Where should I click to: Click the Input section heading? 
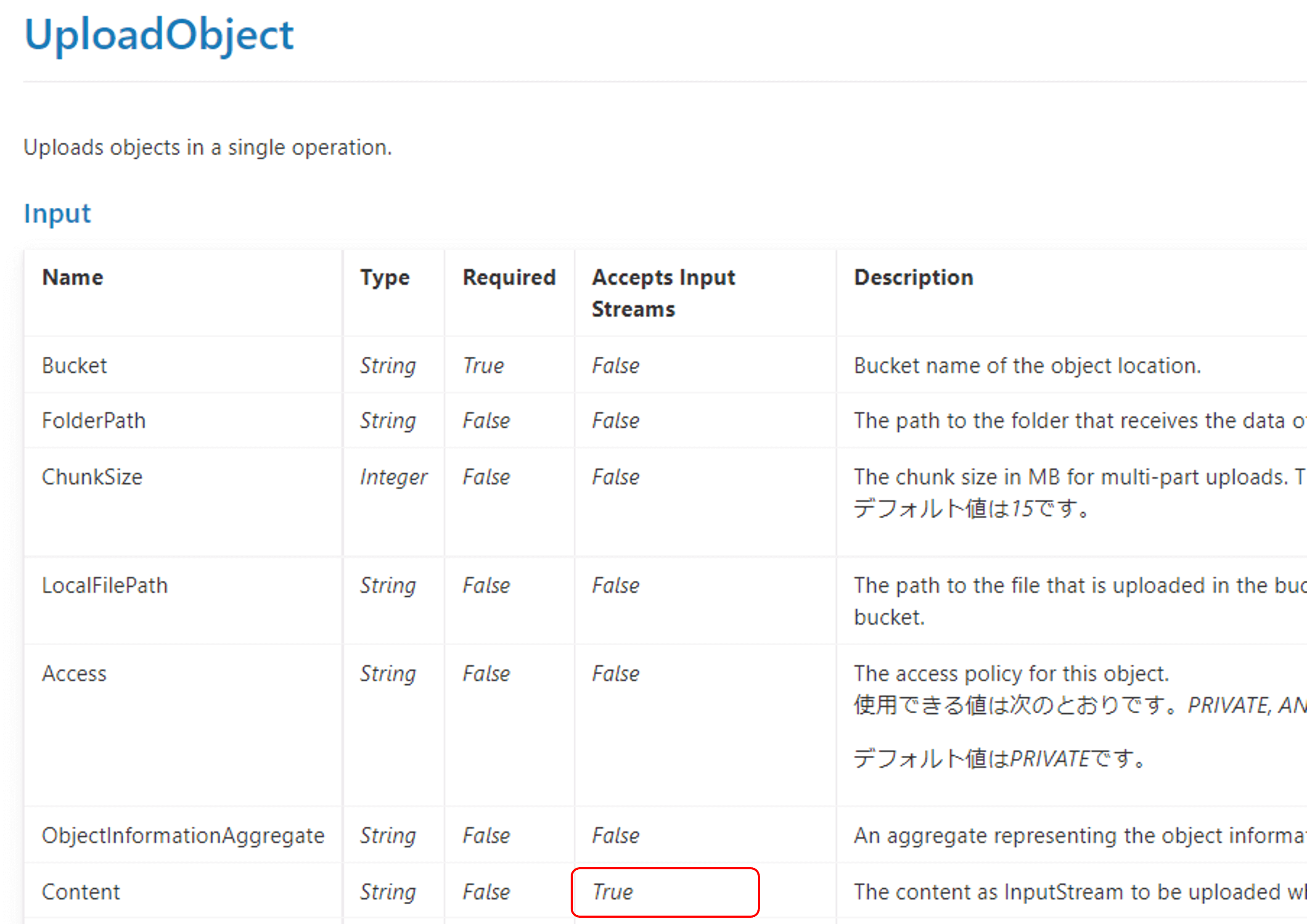(x=57, y=214)
